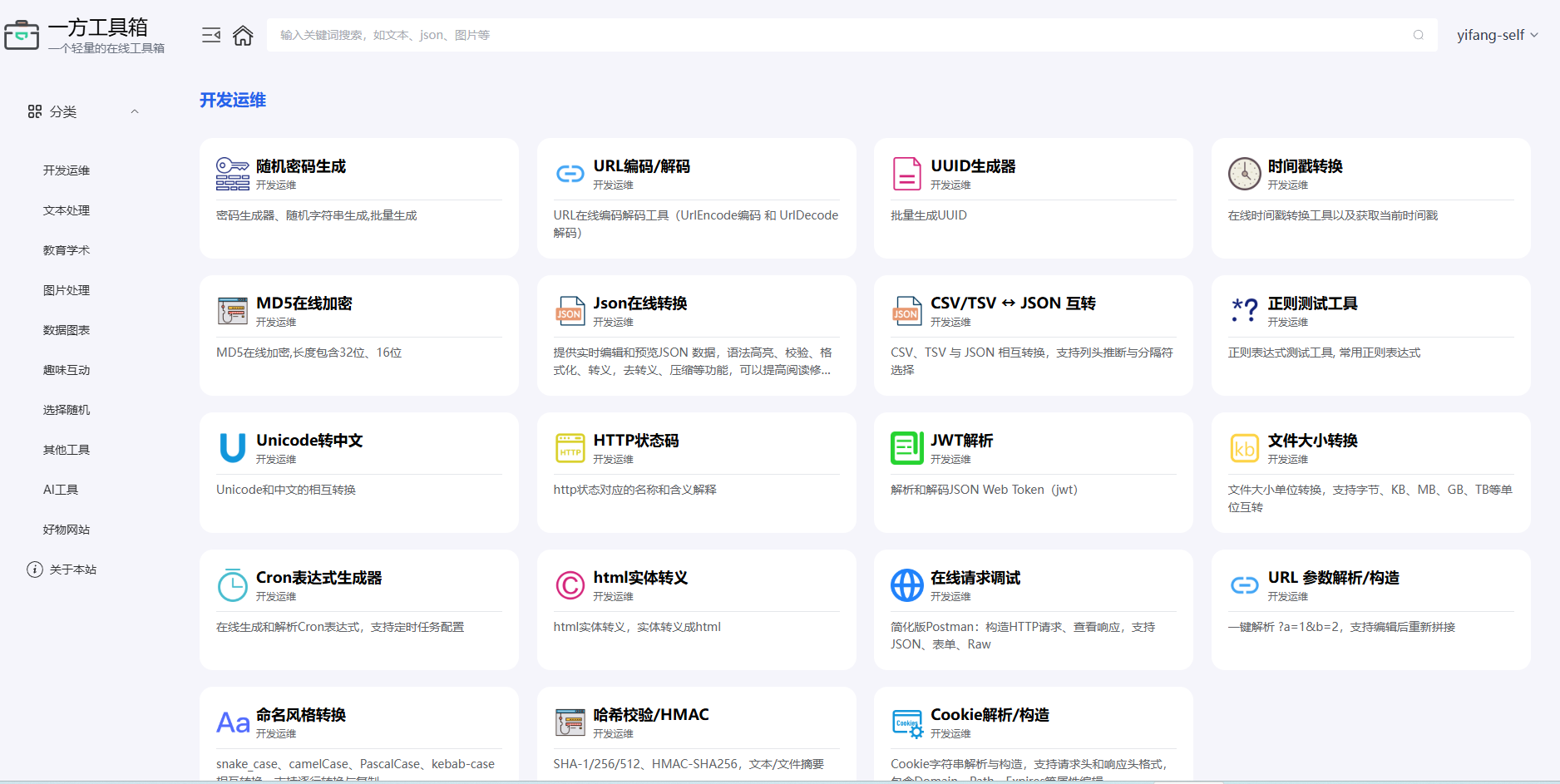Open the Json在线转换 tool card

pyautogui.click(x=697, y=335)
